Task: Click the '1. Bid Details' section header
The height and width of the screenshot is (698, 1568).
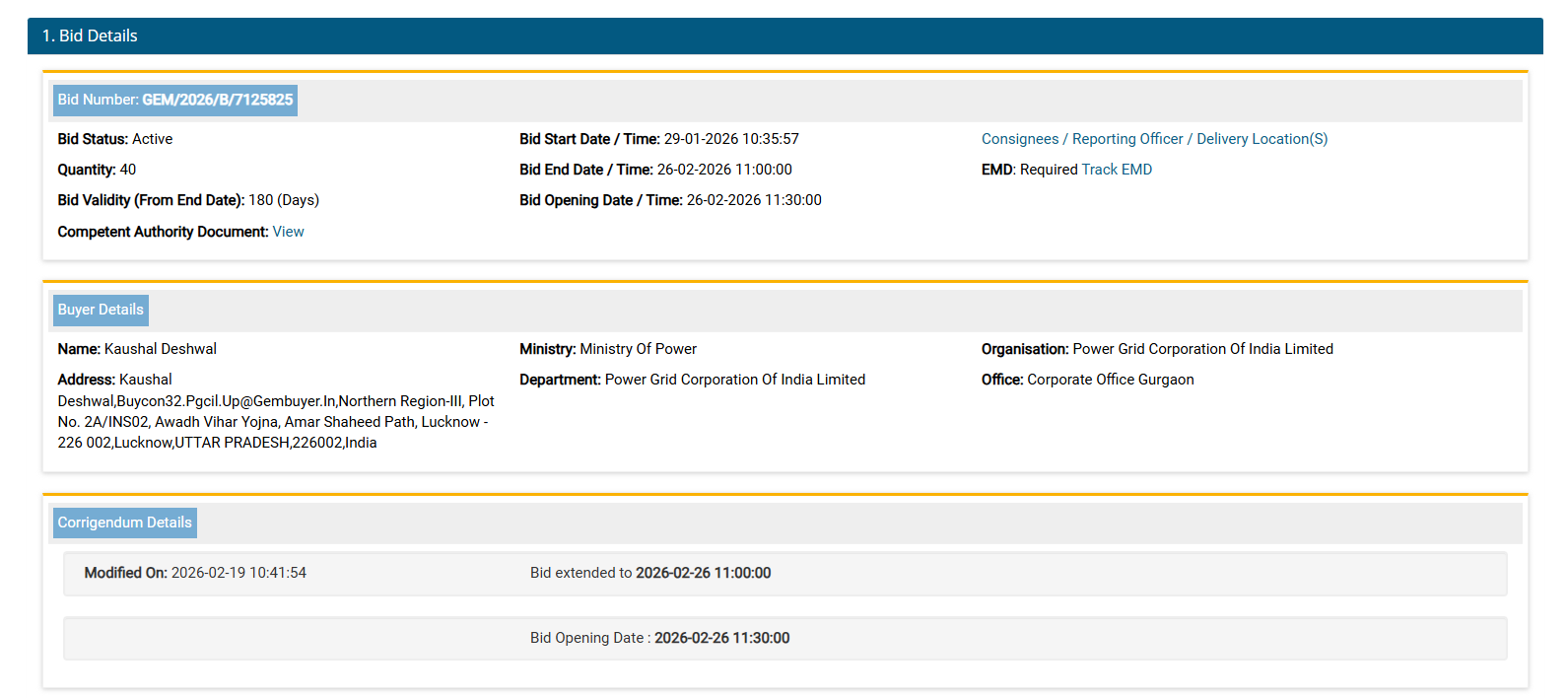Action: [x=89, y=35]
